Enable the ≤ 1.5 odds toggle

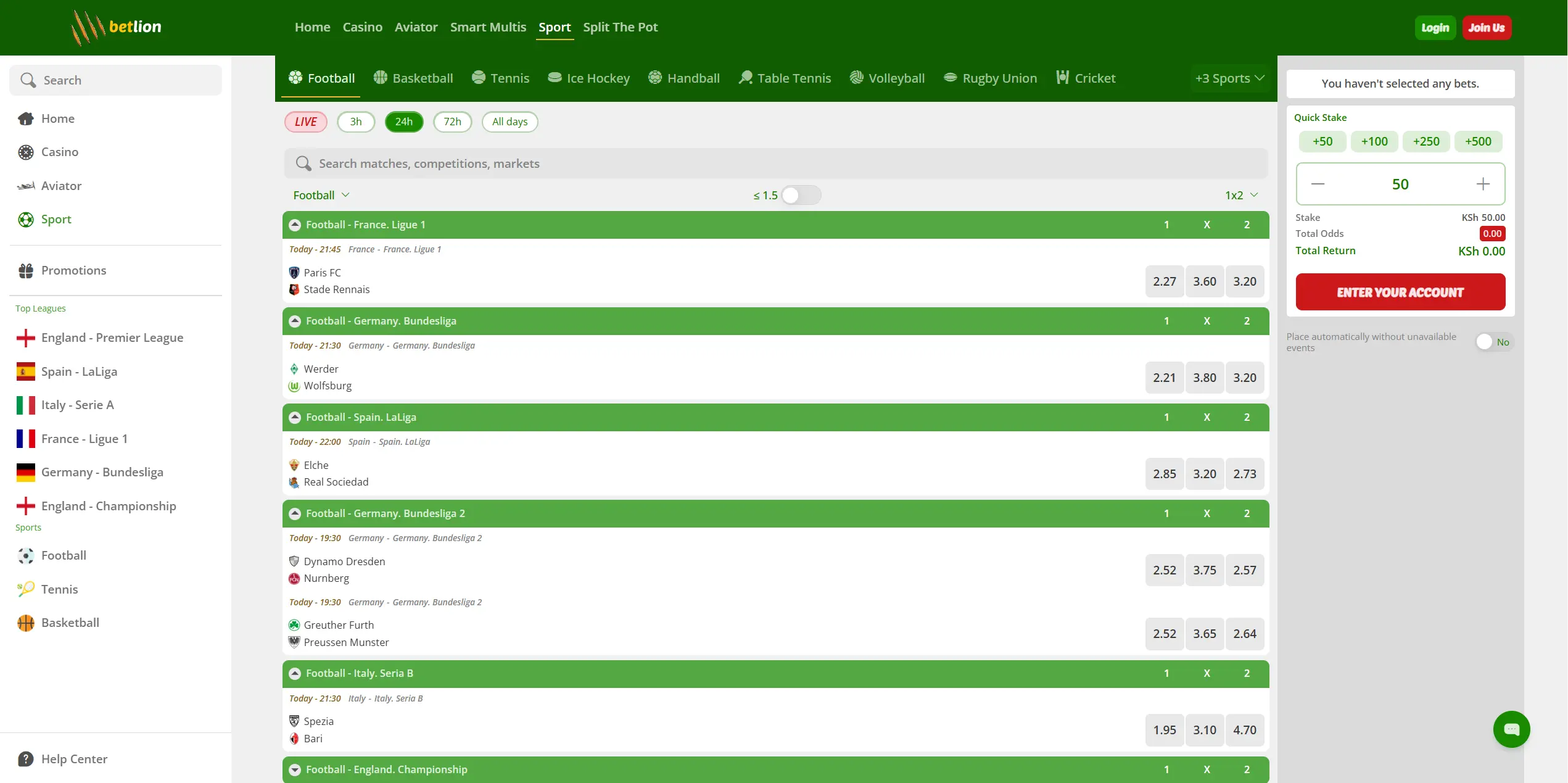tap(801, 196)
